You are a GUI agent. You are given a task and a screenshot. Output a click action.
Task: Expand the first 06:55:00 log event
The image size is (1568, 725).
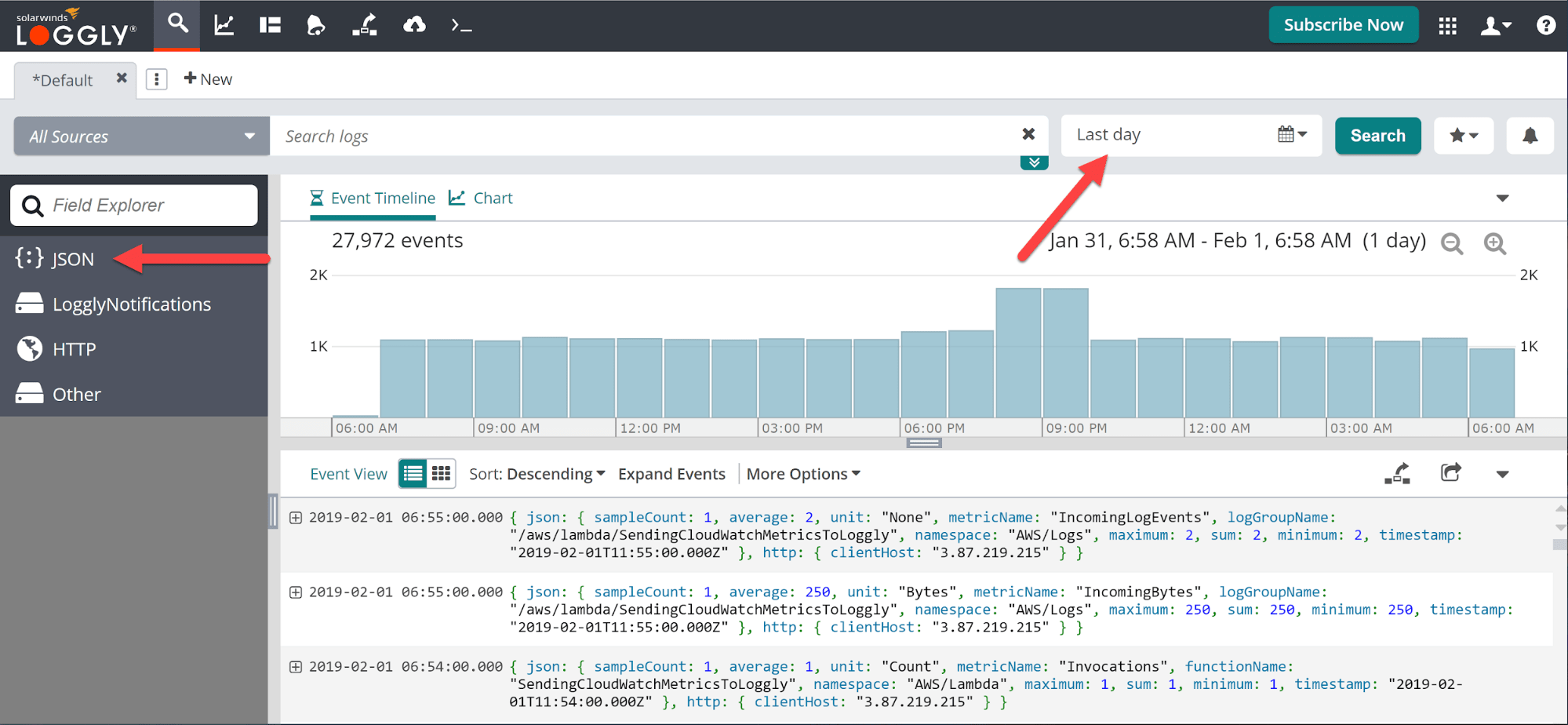296,517
